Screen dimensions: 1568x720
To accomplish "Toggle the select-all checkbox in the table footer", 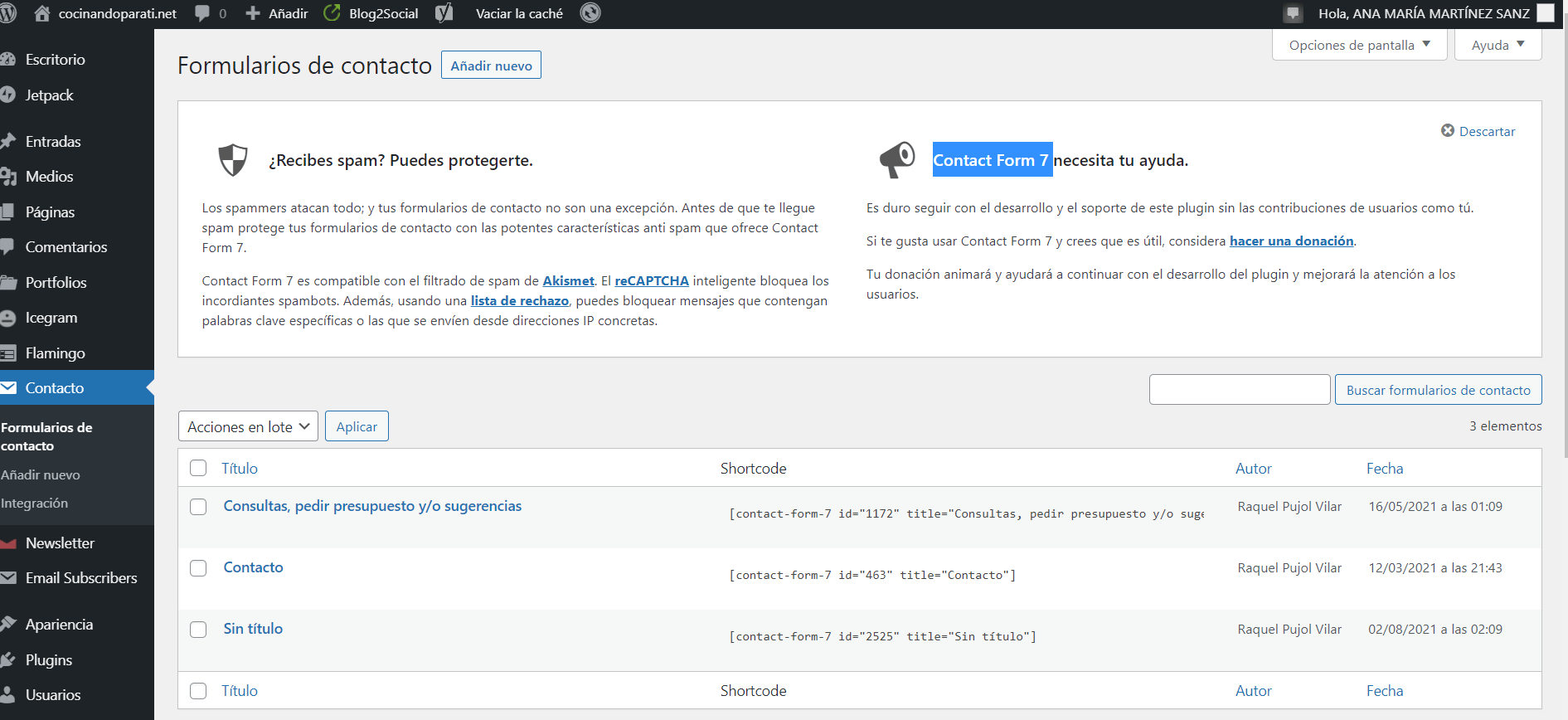I will pos(198,691).
